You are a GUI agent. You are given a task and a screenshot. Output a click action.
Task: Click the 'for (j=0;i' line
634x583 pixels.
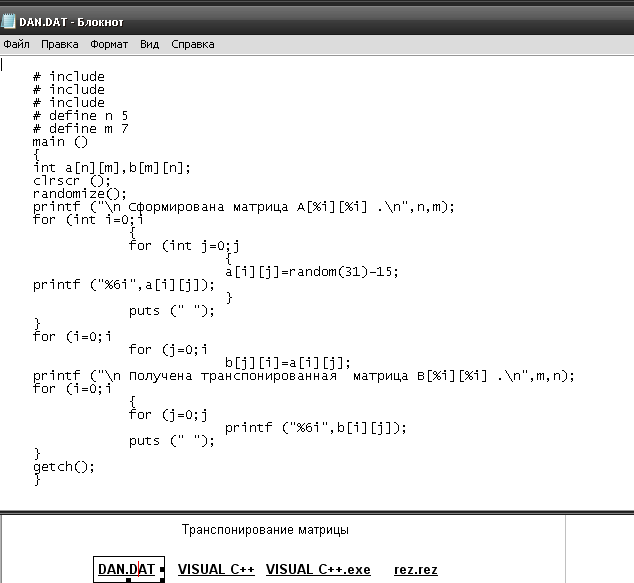(168, 349)
